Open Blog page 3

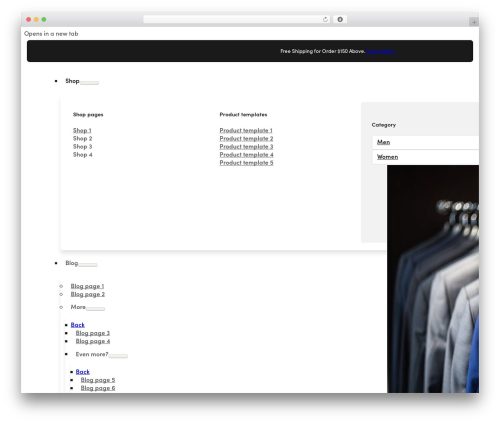[93, 333]
